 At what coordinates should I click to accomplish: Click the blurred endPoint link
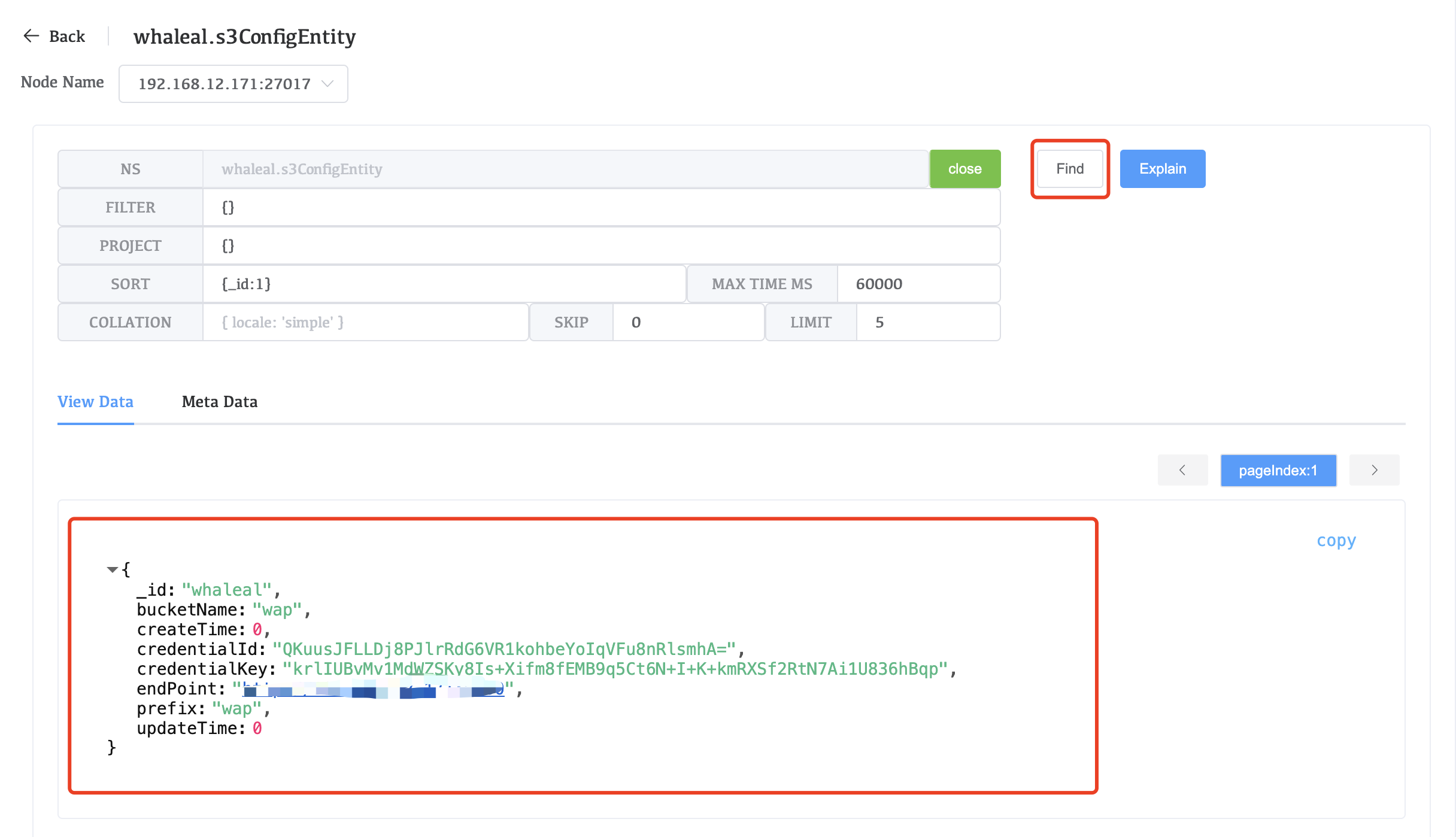[x=374, y=689]
